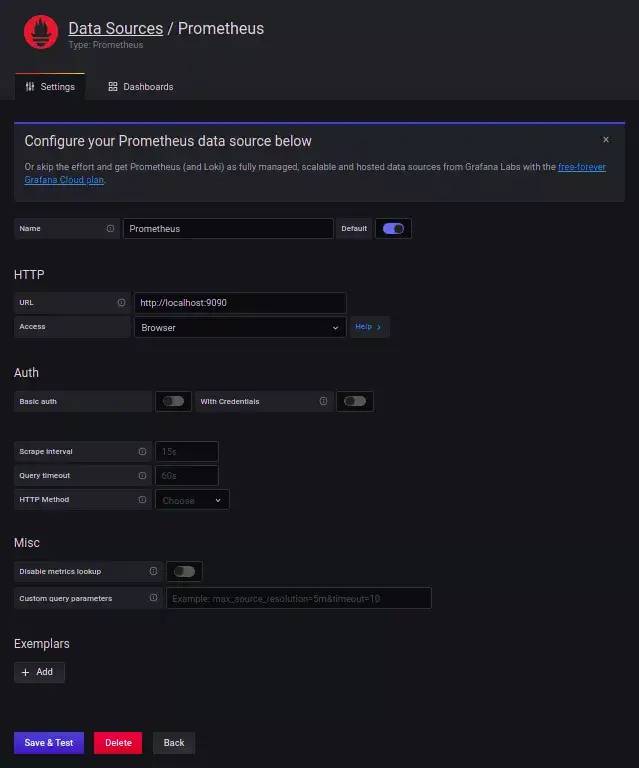Open the Data Sources breadcrumb link

116,28
